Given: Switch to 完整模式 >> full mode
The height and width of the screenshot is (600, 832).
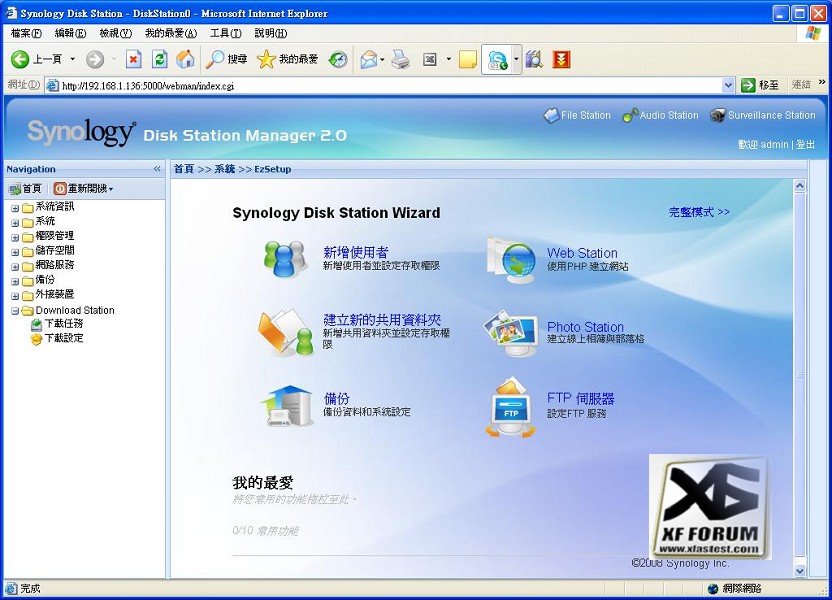Looking at the screenshot, I should (x=699, y=212).
